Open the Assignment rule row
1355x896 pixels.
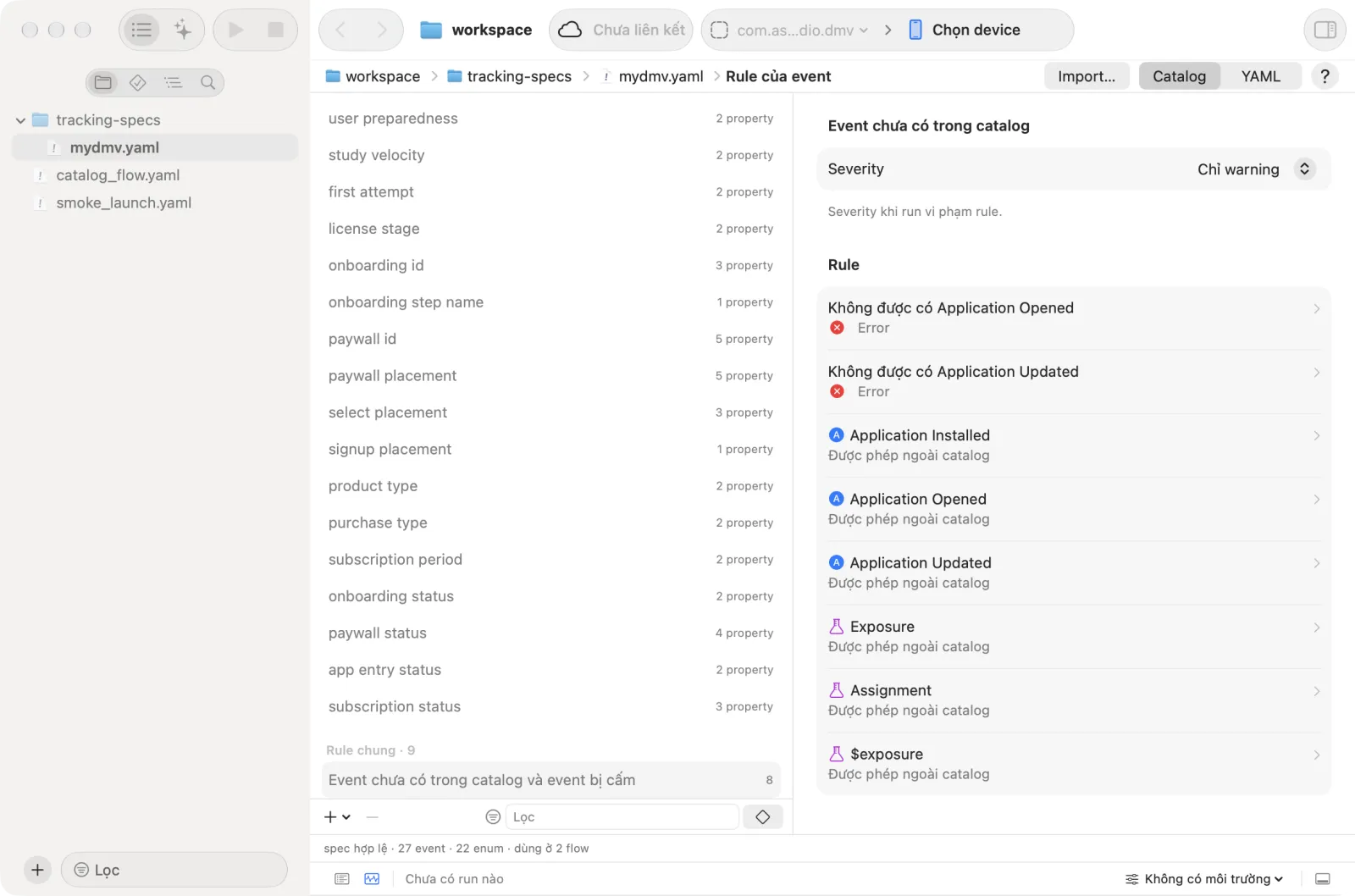pos(1074,700)
